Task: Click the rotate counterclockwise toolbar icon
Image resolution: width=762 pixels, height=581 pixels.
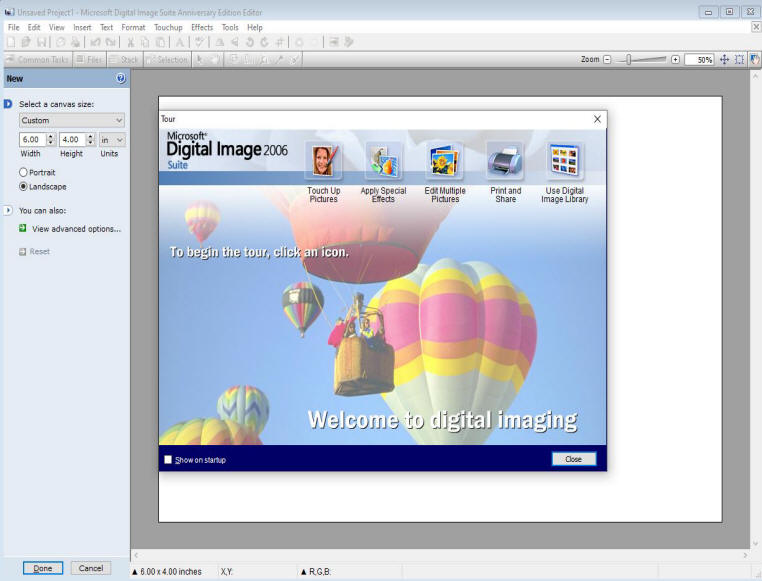Action: [250, 42]
